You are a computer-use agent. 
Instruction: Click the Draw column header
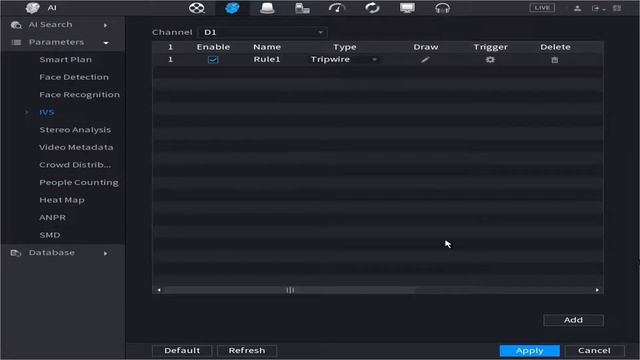coord(426,47)
